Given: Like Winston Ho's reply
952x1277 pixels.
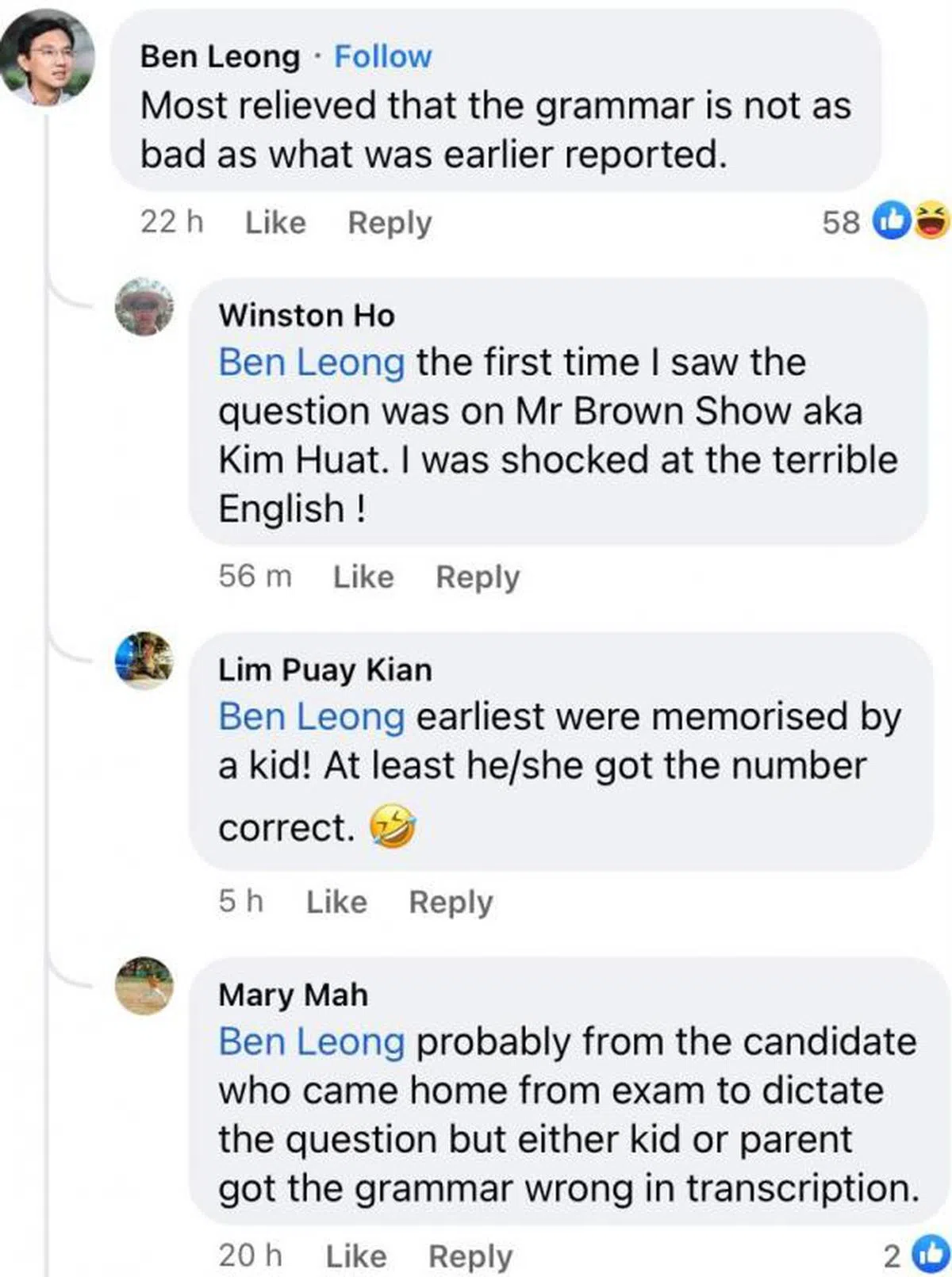Looking at the screenshot, I should (x=363, y=577).
